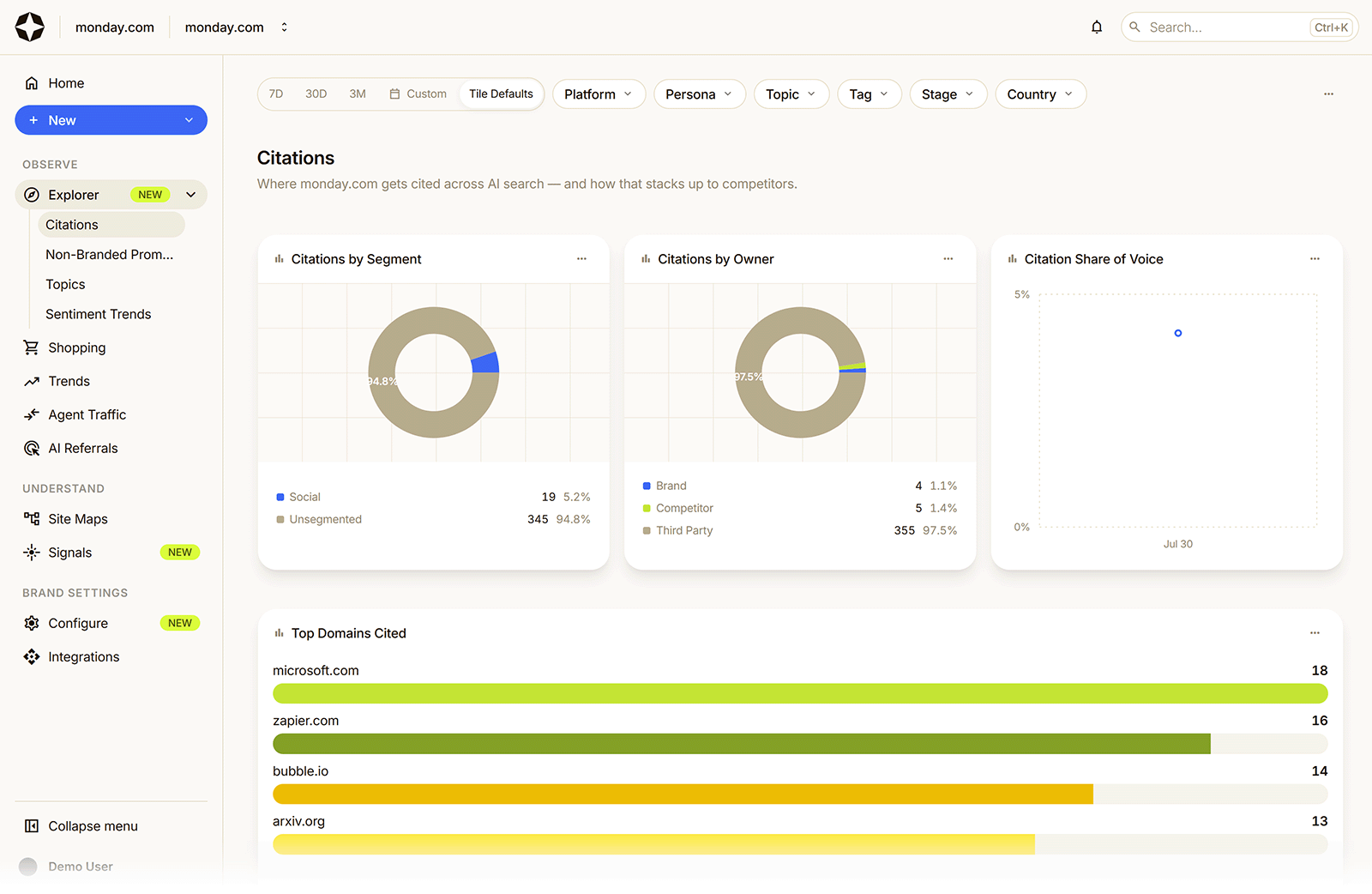This screenshot has height=894, width=1372.
Task: Click the Shopping cart icon
Action: (x=32, y=347)
